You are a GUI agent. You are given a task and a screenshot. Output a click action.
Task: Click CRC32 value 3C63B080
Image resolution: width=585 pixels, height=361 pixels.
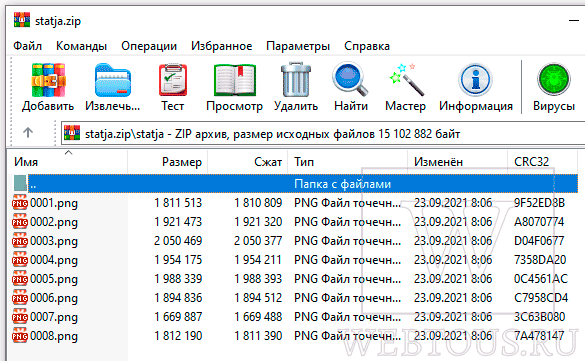point(539,317)
